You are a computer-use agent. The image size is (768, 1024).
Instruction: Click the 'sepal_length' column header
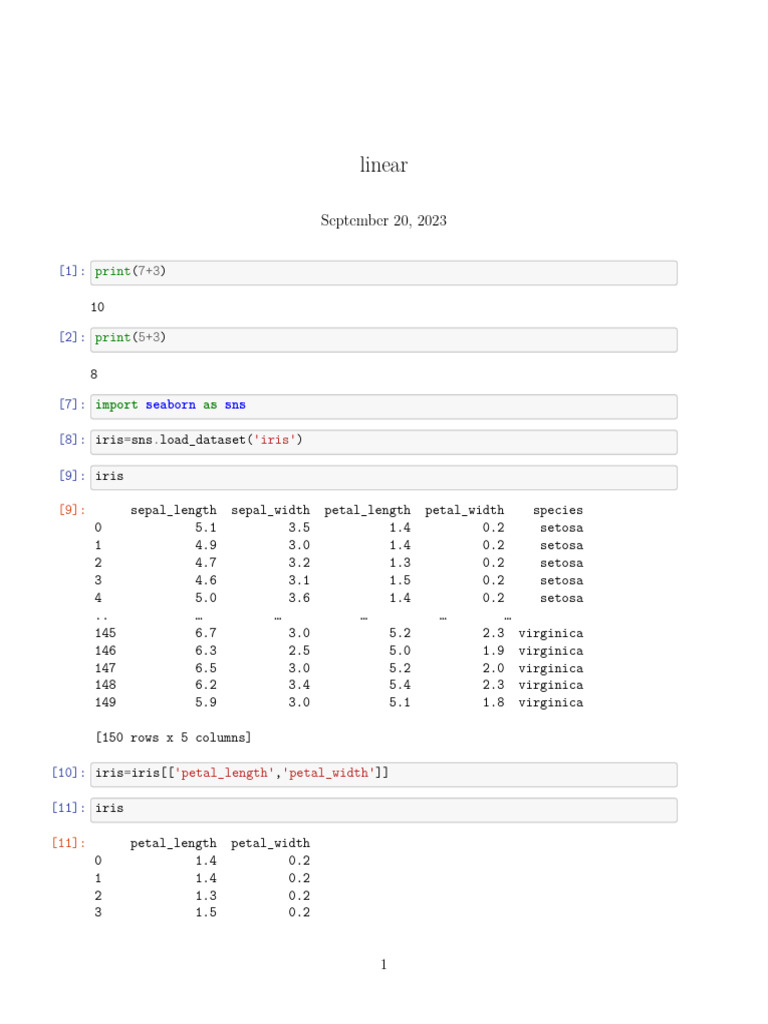[x=173, y=511]
